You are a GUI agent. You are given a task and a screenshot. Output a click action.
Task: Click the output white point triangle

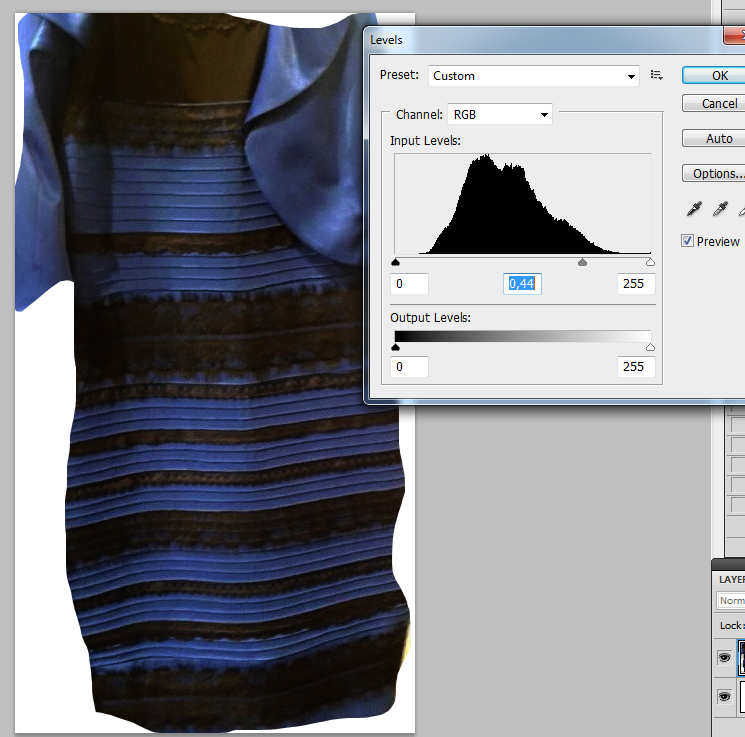(x=650, y=347)
